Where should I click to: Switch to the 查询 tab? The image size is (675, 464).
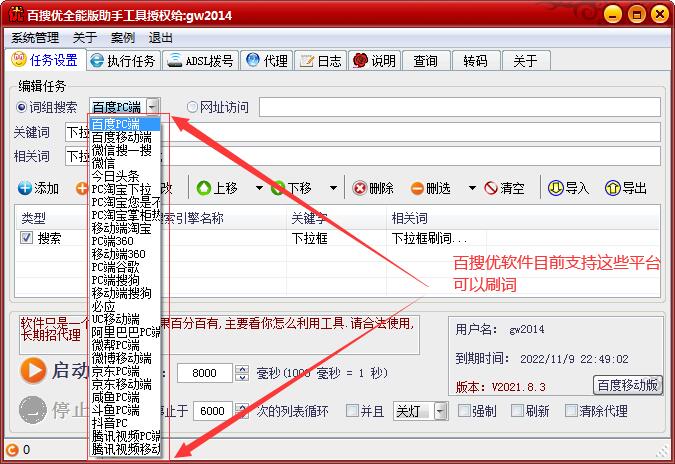coord(426,61)
